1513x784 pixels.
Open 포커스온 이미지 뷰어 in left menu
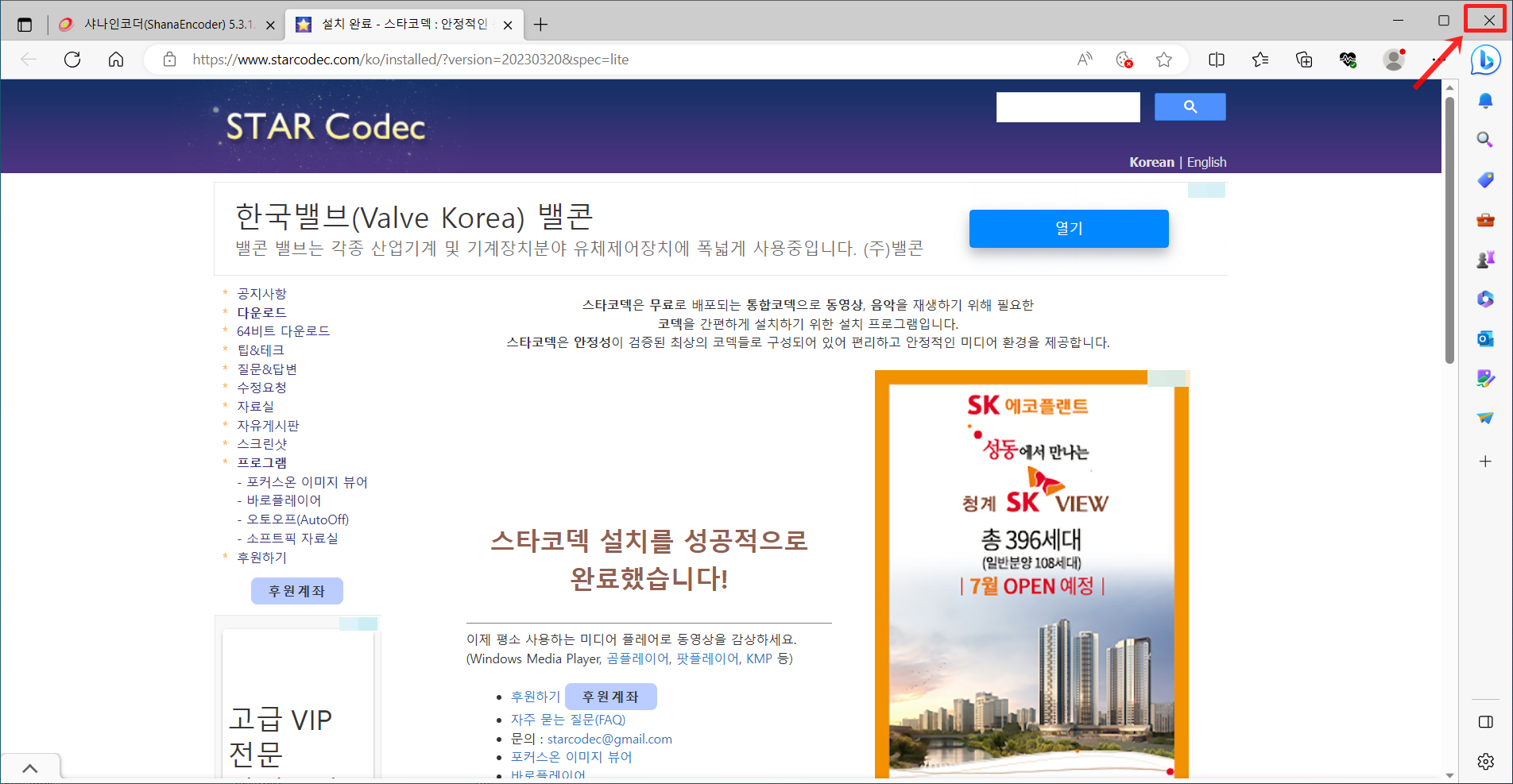[x=307, y=482]
